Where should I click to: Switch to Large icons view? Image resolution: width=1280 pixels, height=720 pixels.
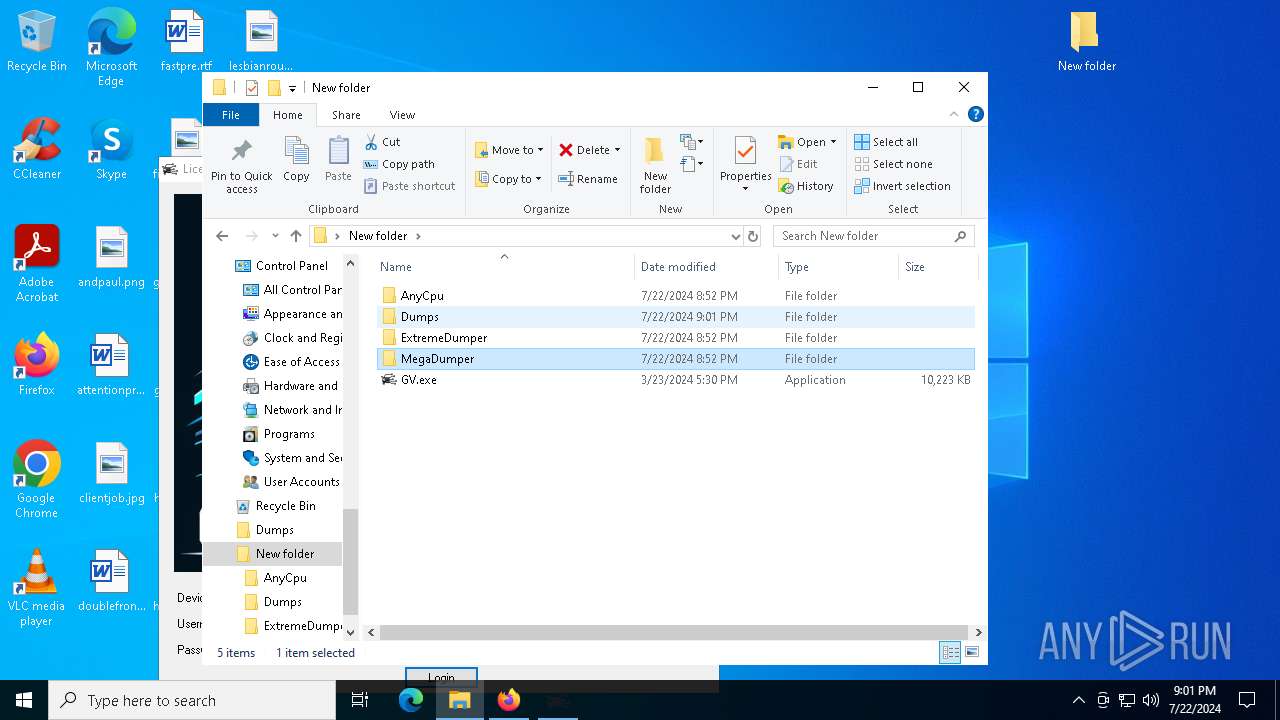pos(971,653)
